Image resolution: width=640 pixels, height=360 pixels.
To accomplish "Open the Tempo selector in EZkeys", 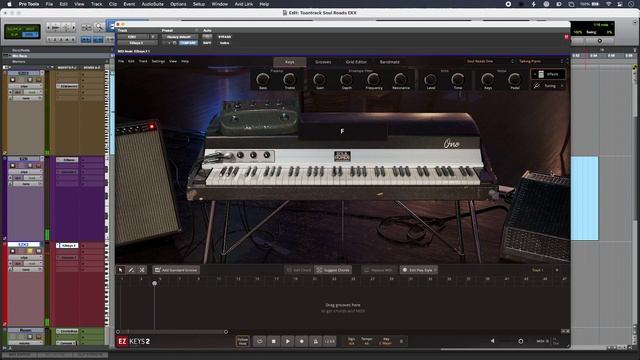I will (x=367, y=341).
